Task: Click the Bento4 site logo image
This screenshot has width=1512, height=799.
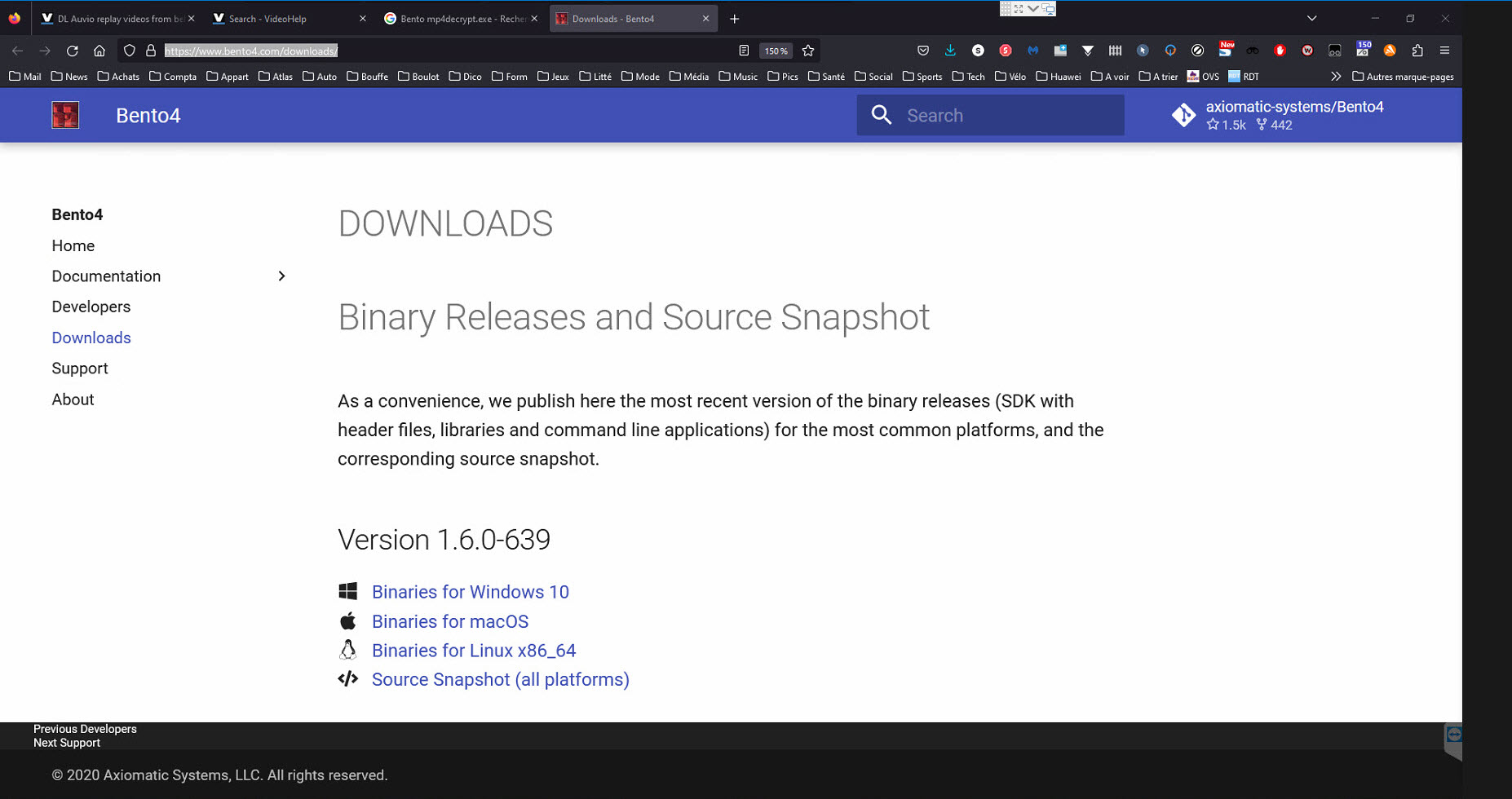Action: [65, 115]
